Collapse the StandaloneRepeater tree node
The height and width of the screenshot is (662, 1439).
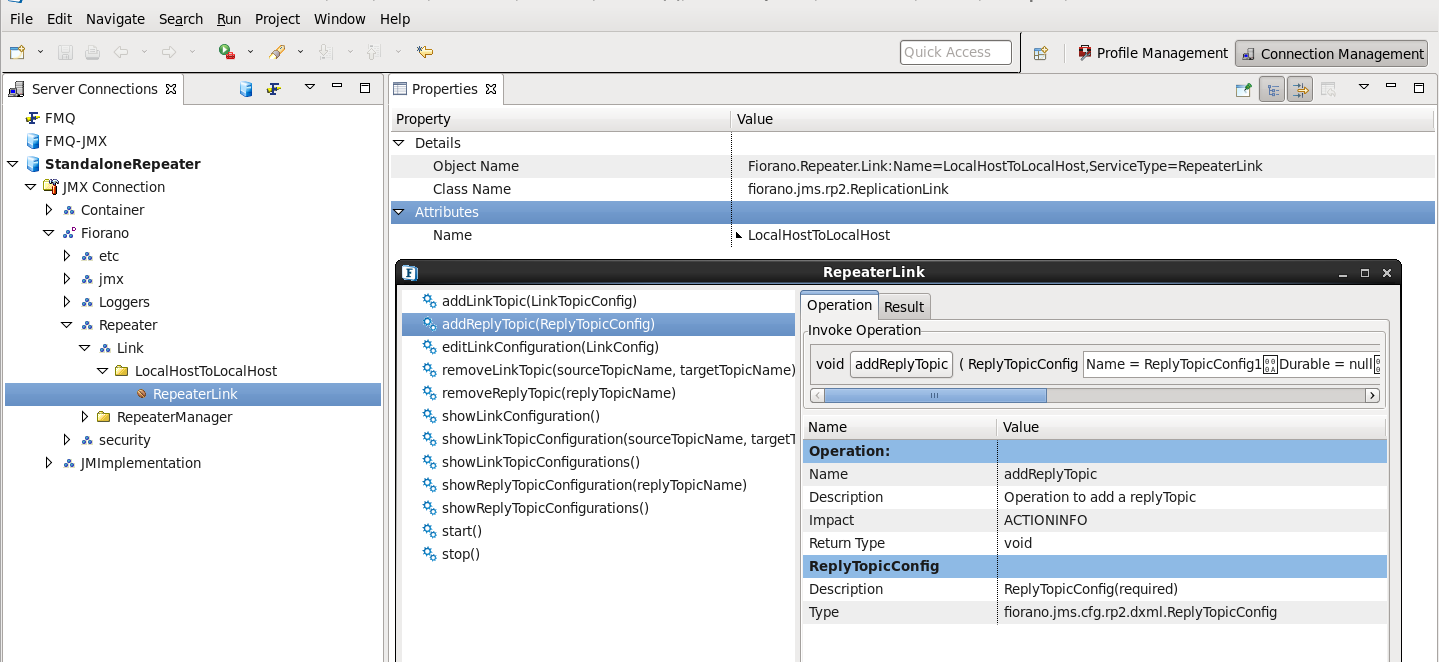12,164
